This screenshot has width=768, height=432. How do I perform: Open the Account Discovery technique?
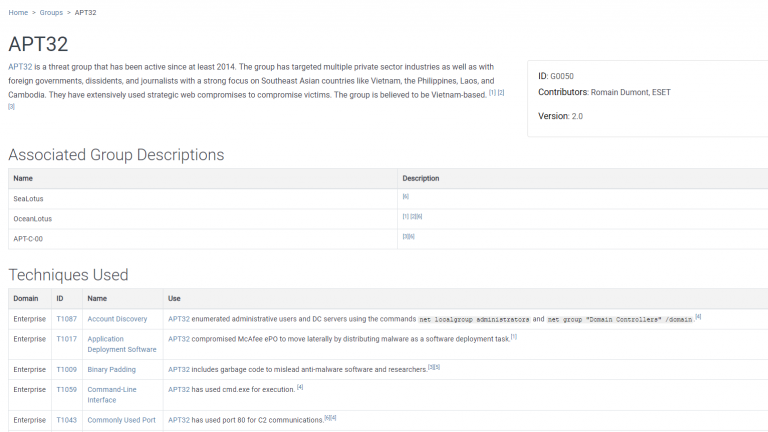point(117,319)
